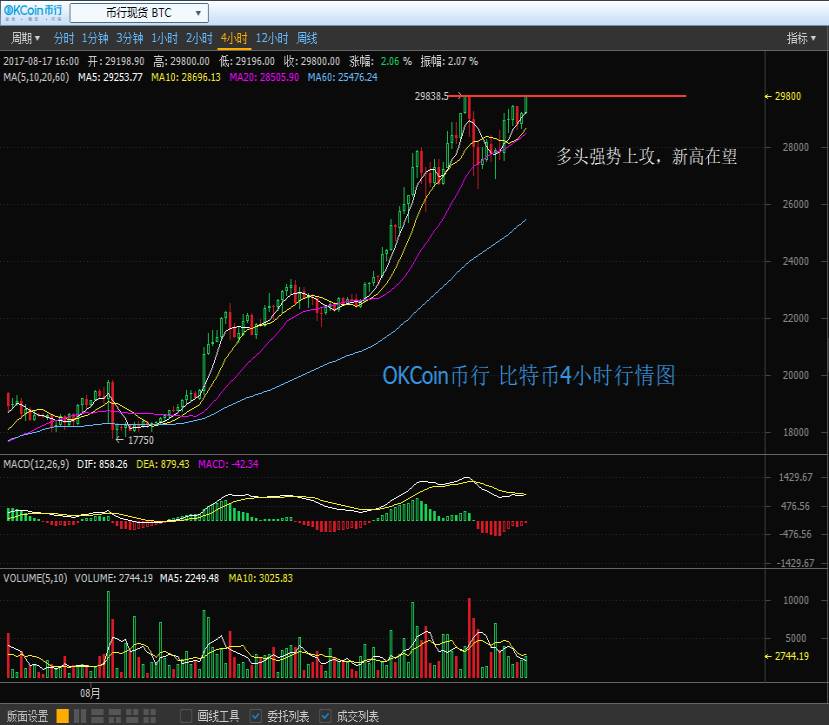This screenshot has width=829, height=725.
Task: Uncheck the 成交列表 checkbox
Action: [x=326, y=716]
